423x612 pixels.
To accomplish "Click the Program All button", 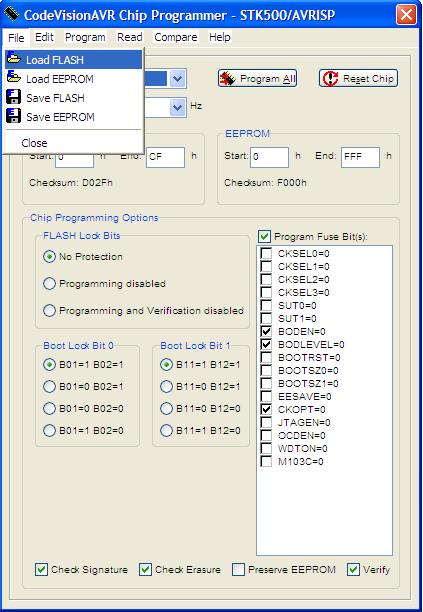I will (x=257, y=78).
